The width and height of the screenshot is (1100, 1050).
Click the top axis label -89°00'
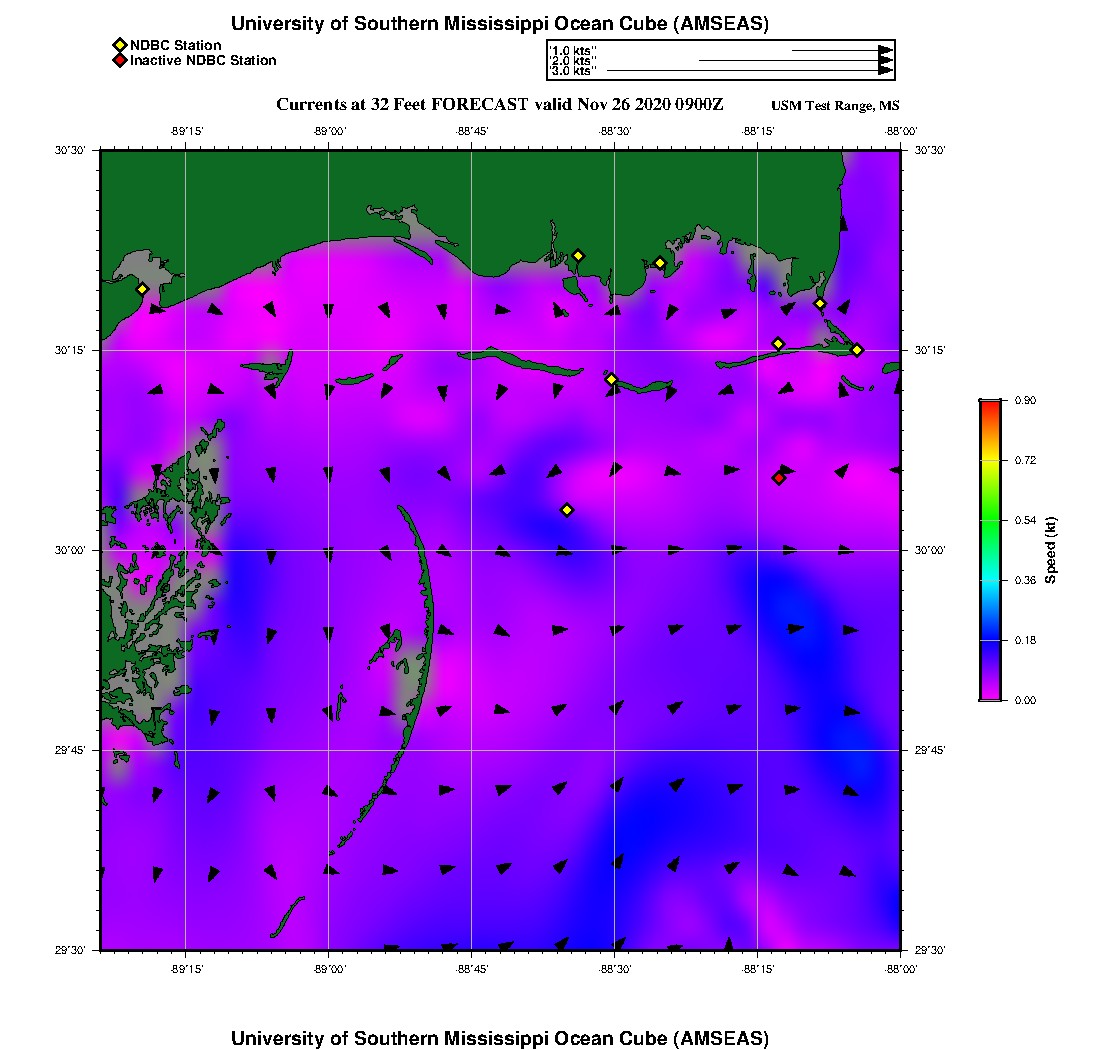coord(328,131)
